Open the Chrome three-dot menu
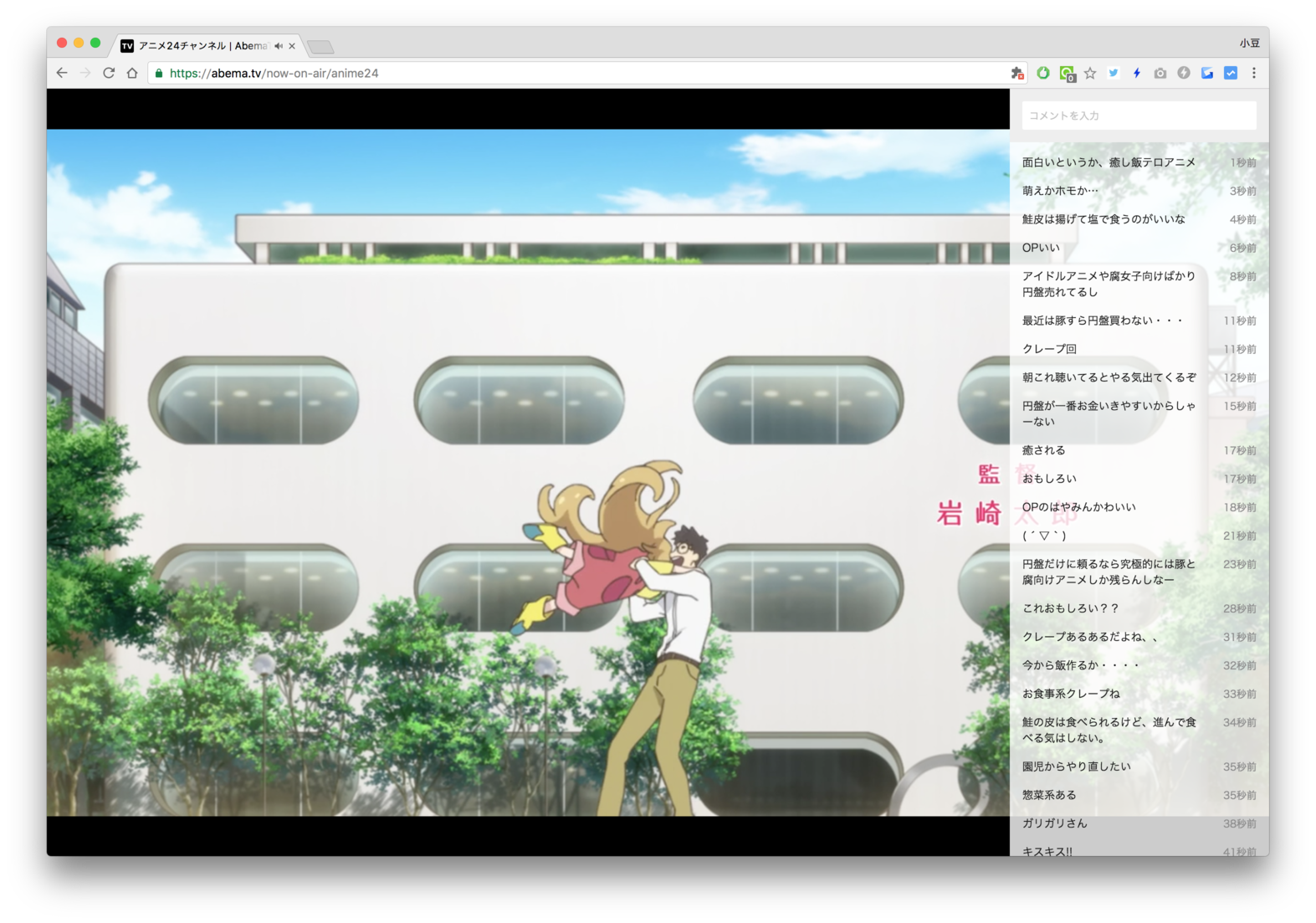Viewport: 1316px width, 923px height. (1254, 73)
